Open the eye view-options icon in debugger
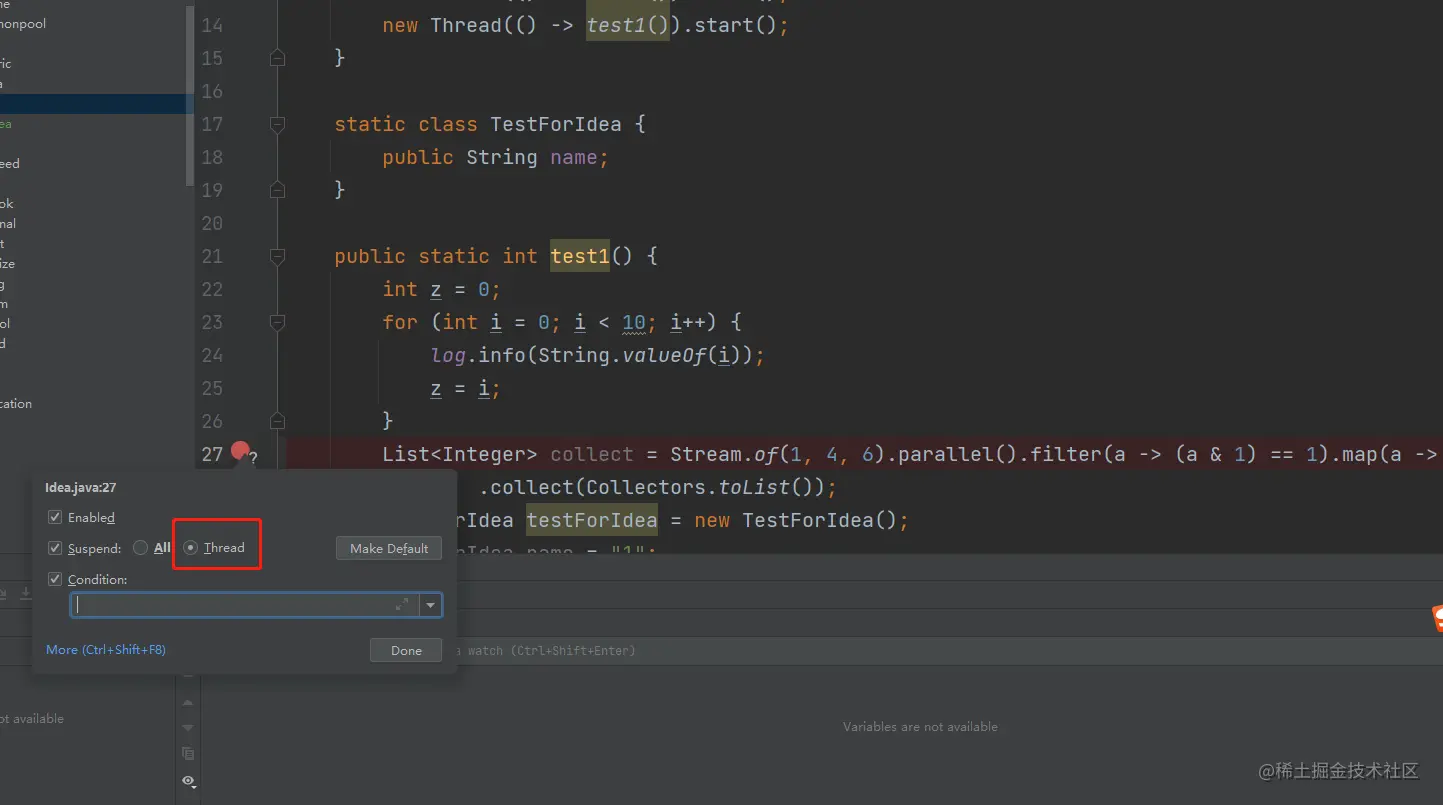 [x=188, y=781]
